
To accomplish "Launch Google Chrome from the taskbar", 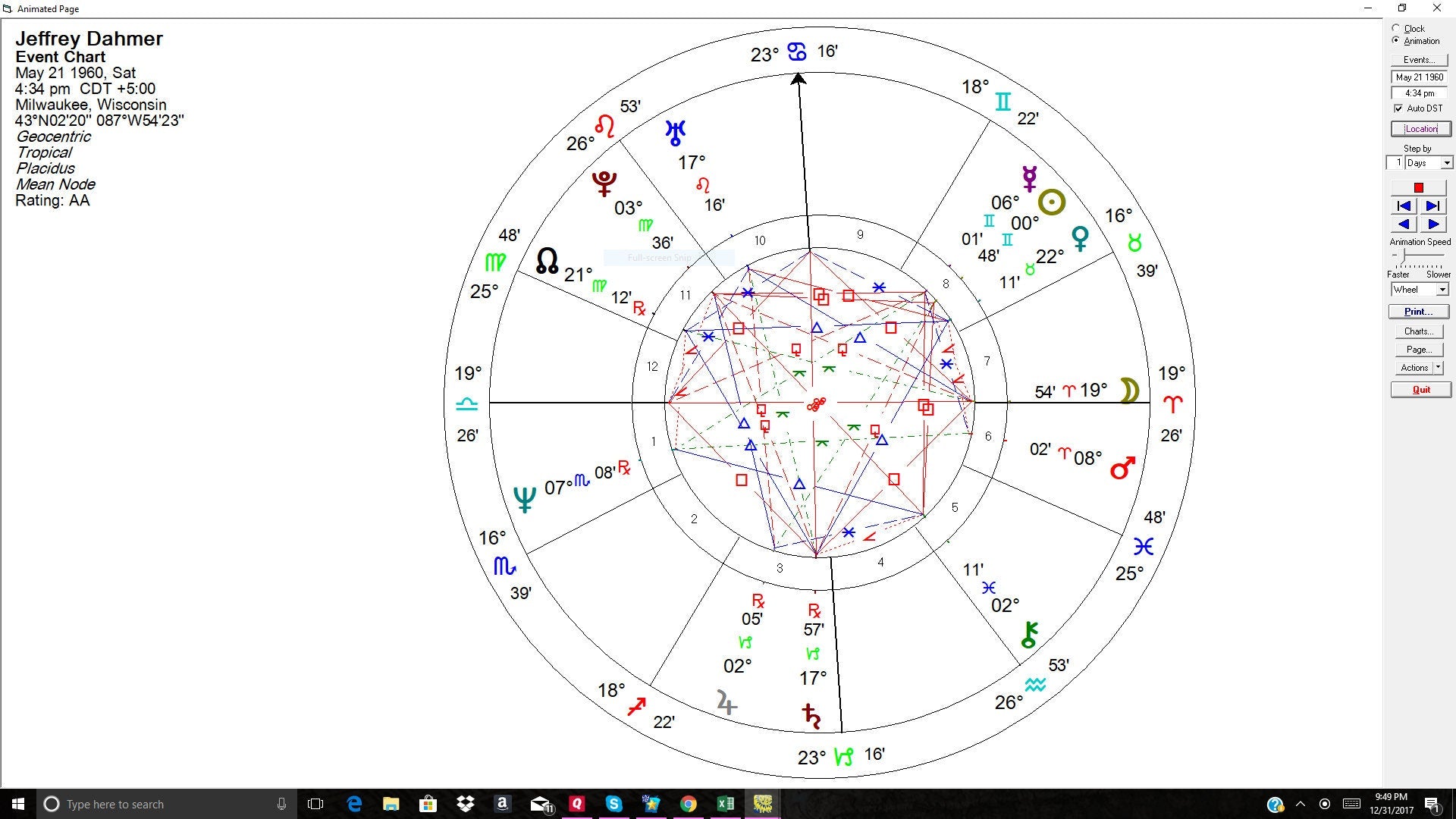I will (x=688, y=804).
